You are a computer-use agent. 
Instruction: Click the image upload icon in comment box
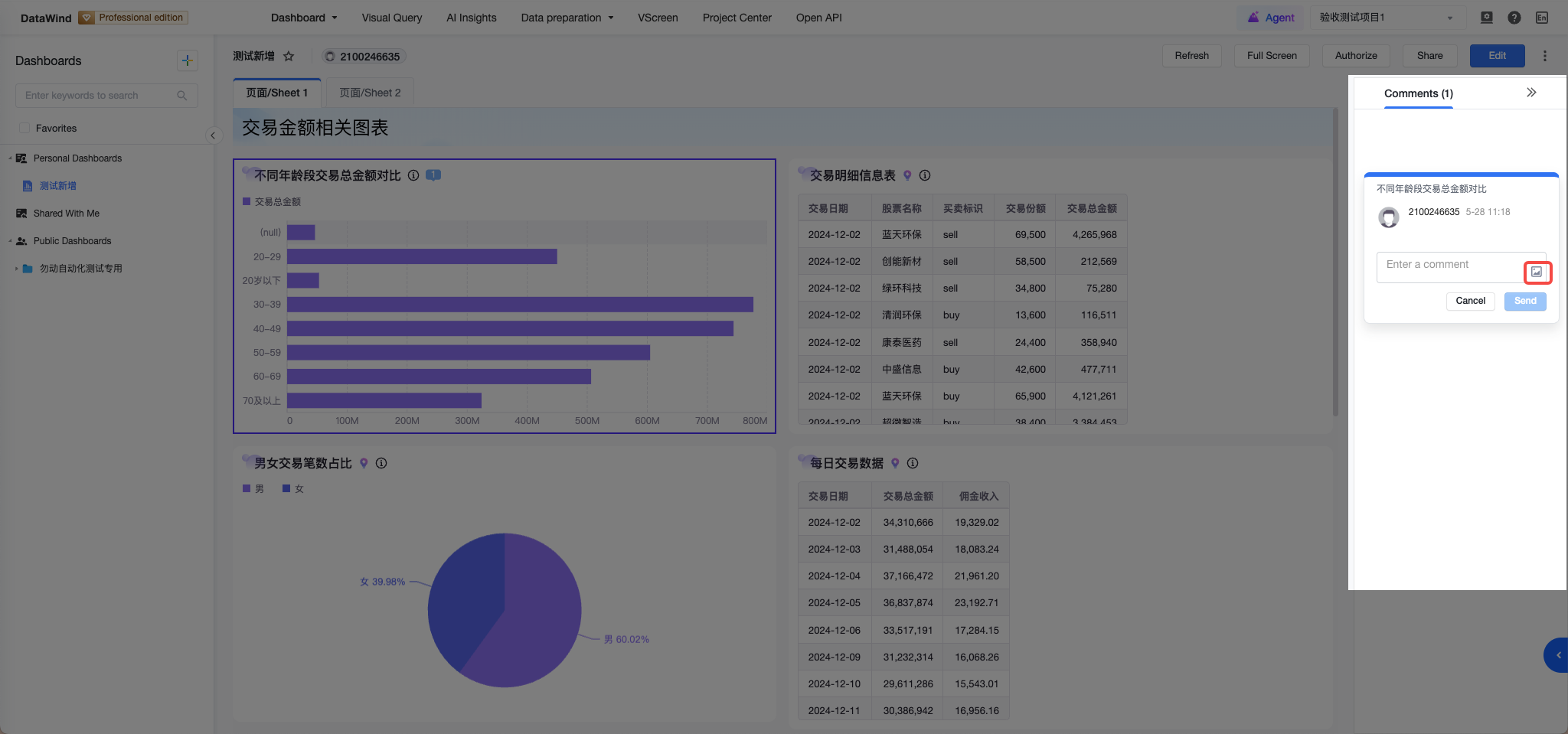tap(1536, 272)
